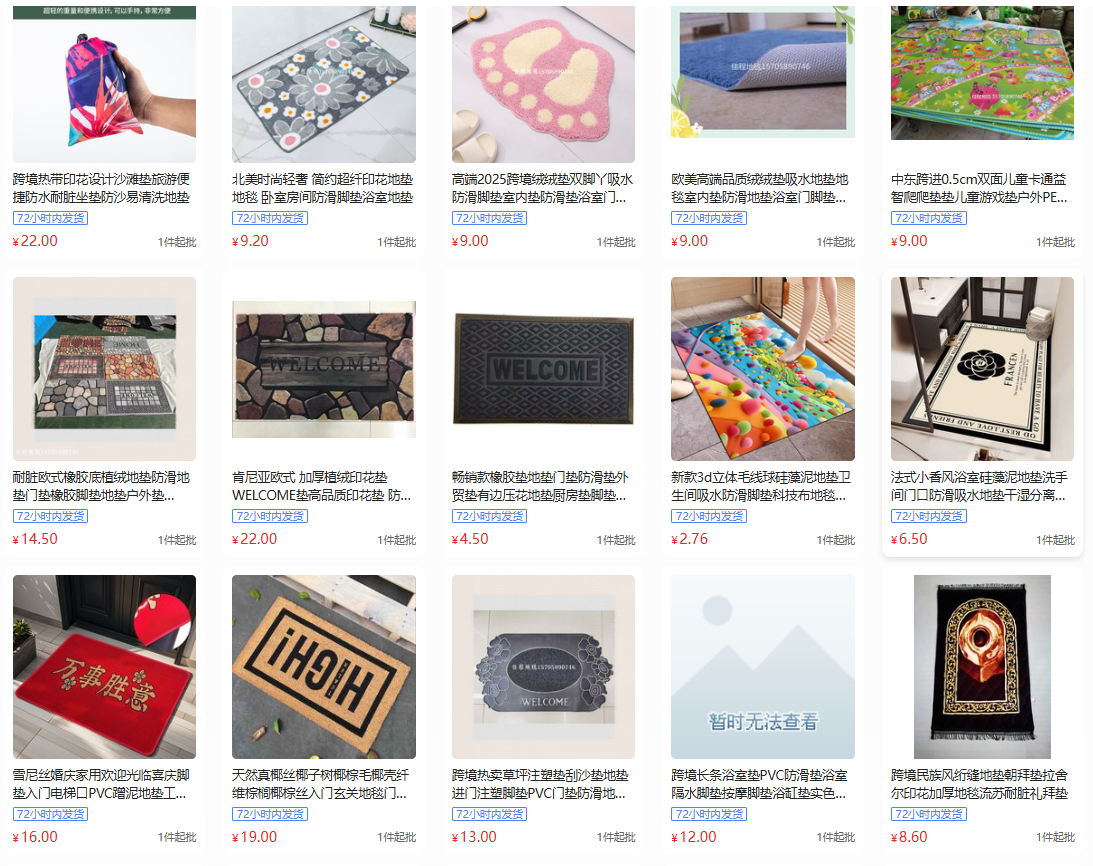The image size is (1093, 866).
Task: Select the camellia FRANCEN bathroom mat image
Action: [x=982, y=369]
